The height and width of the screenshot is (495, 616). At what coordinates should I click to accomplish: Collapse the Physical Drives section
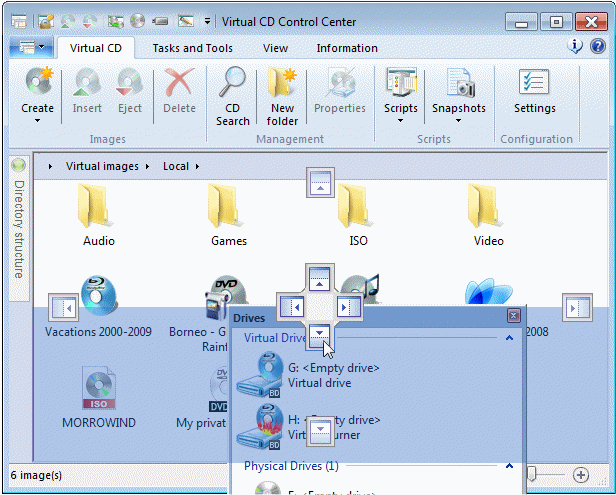(509, 466)
